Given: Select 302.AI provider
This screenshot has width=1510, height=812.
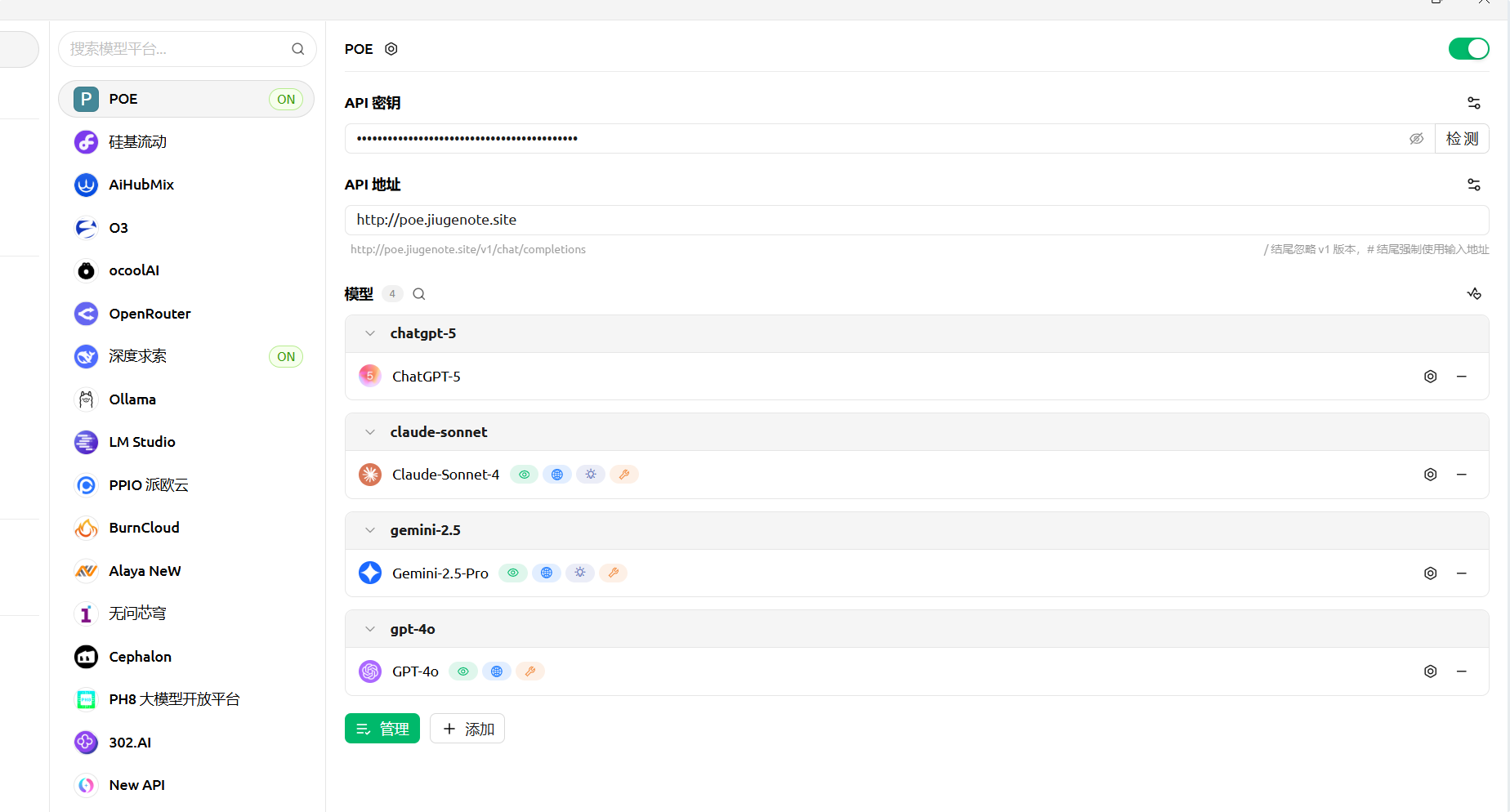Looking at the screenshot, I should tap(186, 743).
